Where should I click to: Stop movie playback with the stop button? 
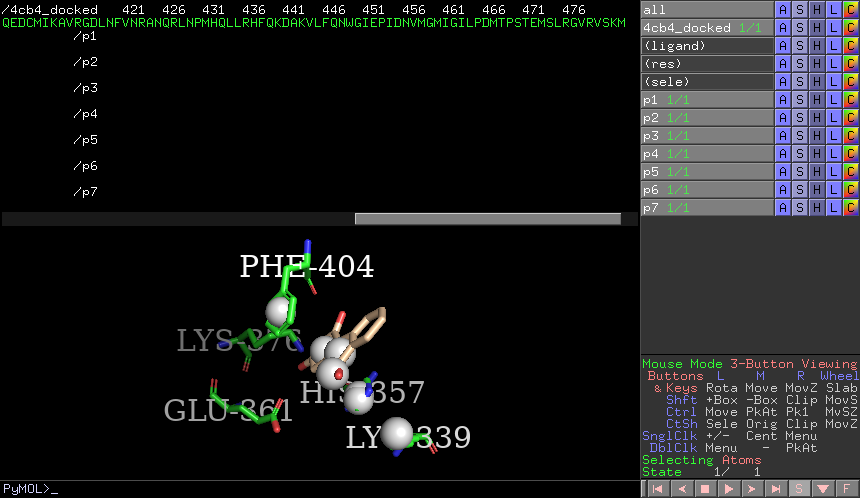click(x=703, y=489)
